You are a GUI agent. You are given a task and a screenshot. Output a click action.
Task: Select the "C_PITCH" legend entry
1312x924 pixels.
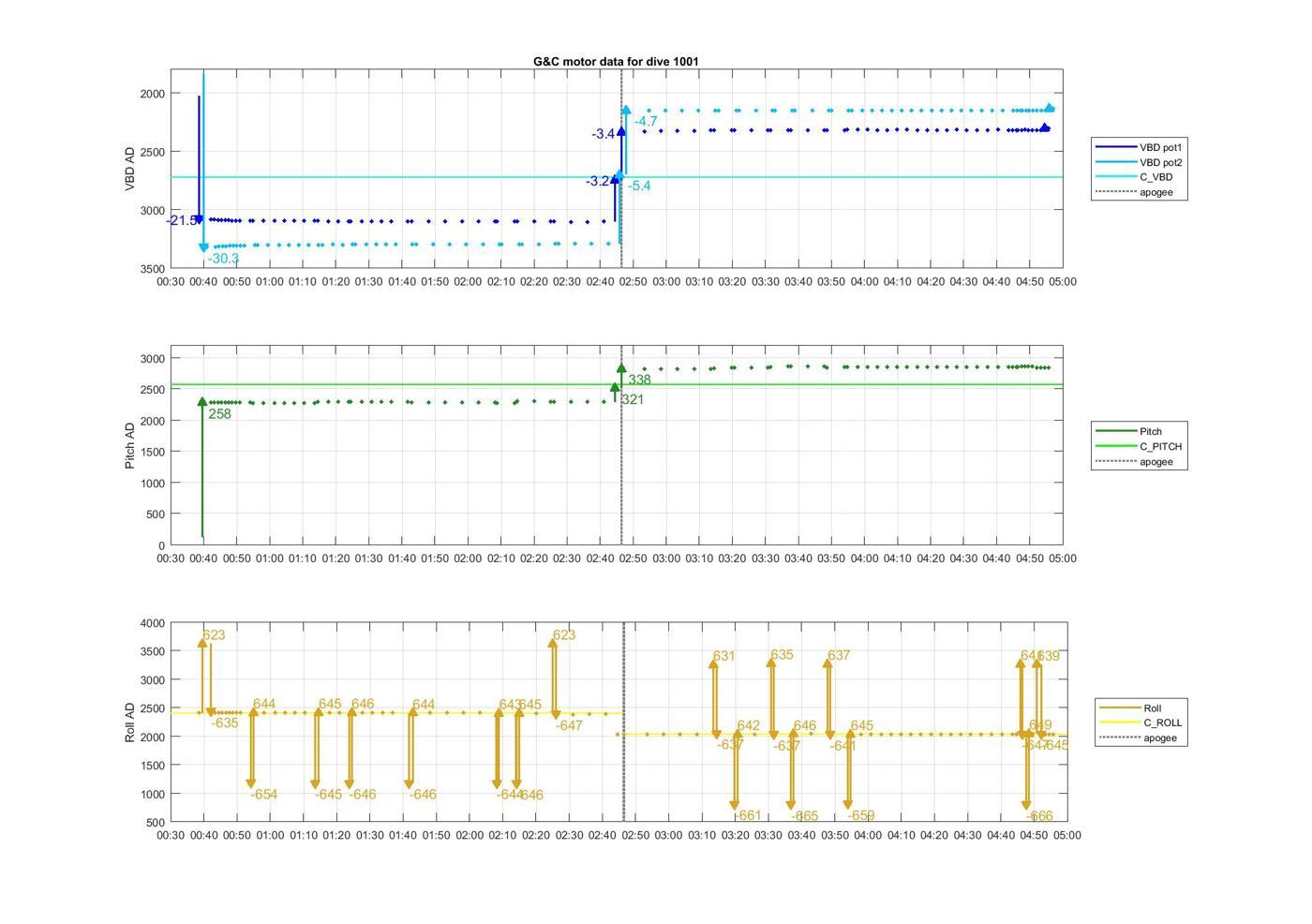tap(1139, 446)
